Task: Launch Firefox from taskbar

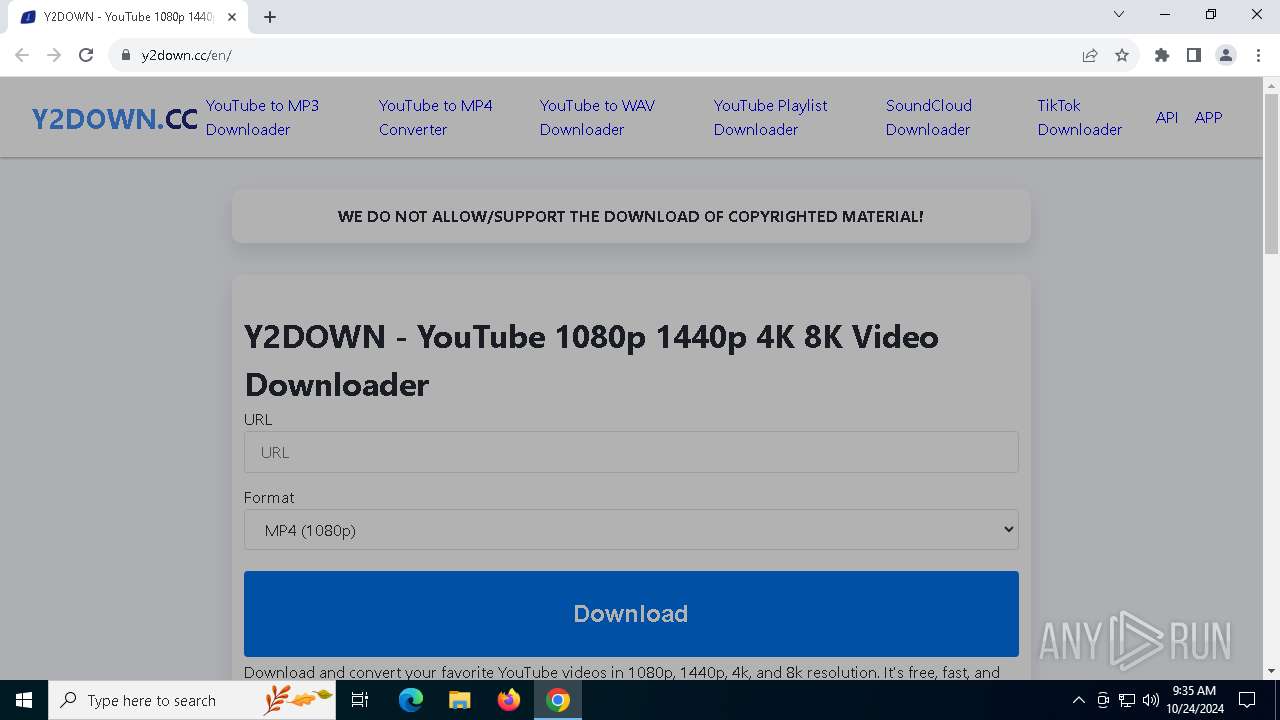Action: coord(509,700)
